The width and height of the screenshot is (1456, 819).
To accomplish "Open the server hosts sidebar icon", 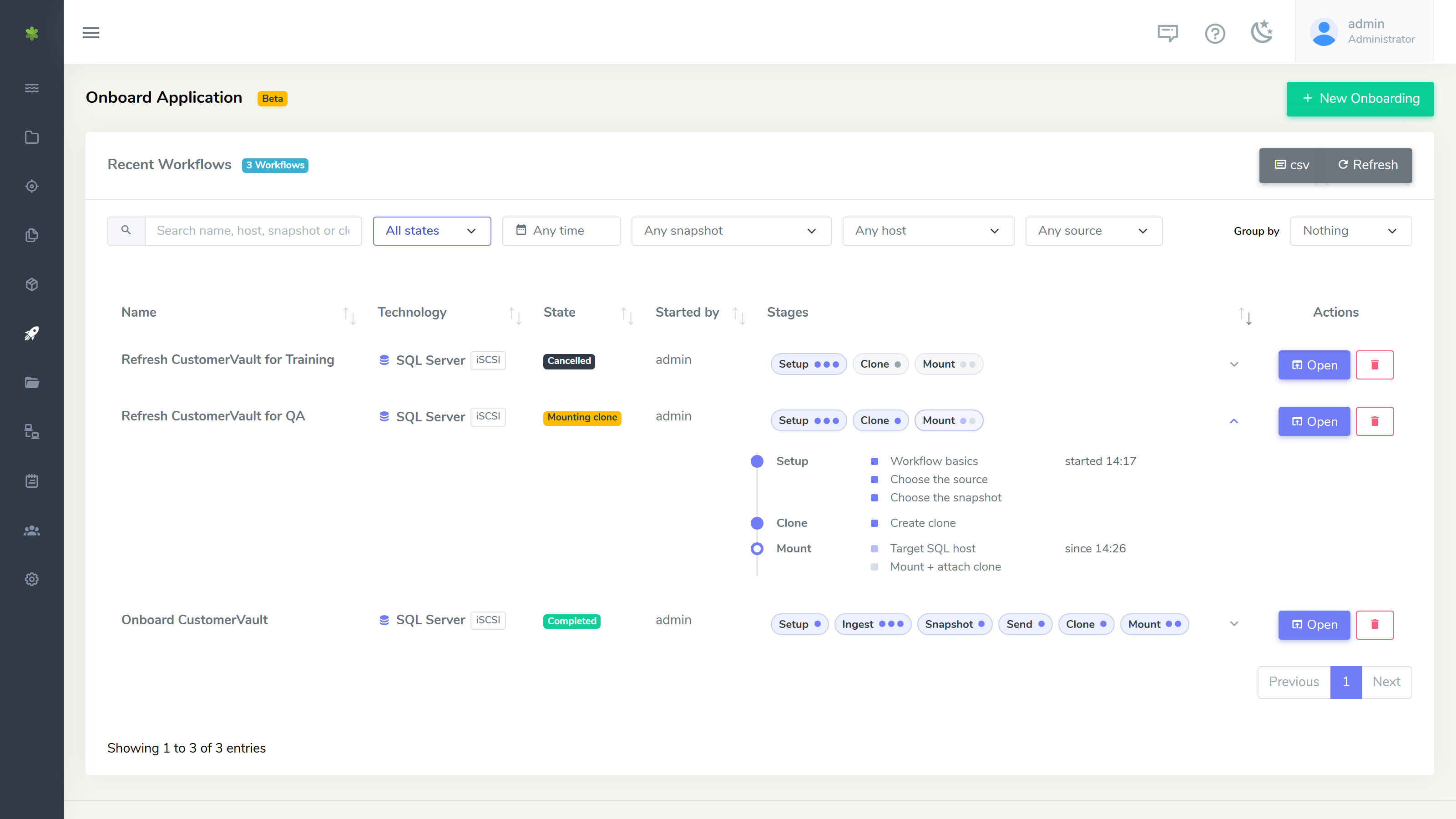I will (32, 432).
